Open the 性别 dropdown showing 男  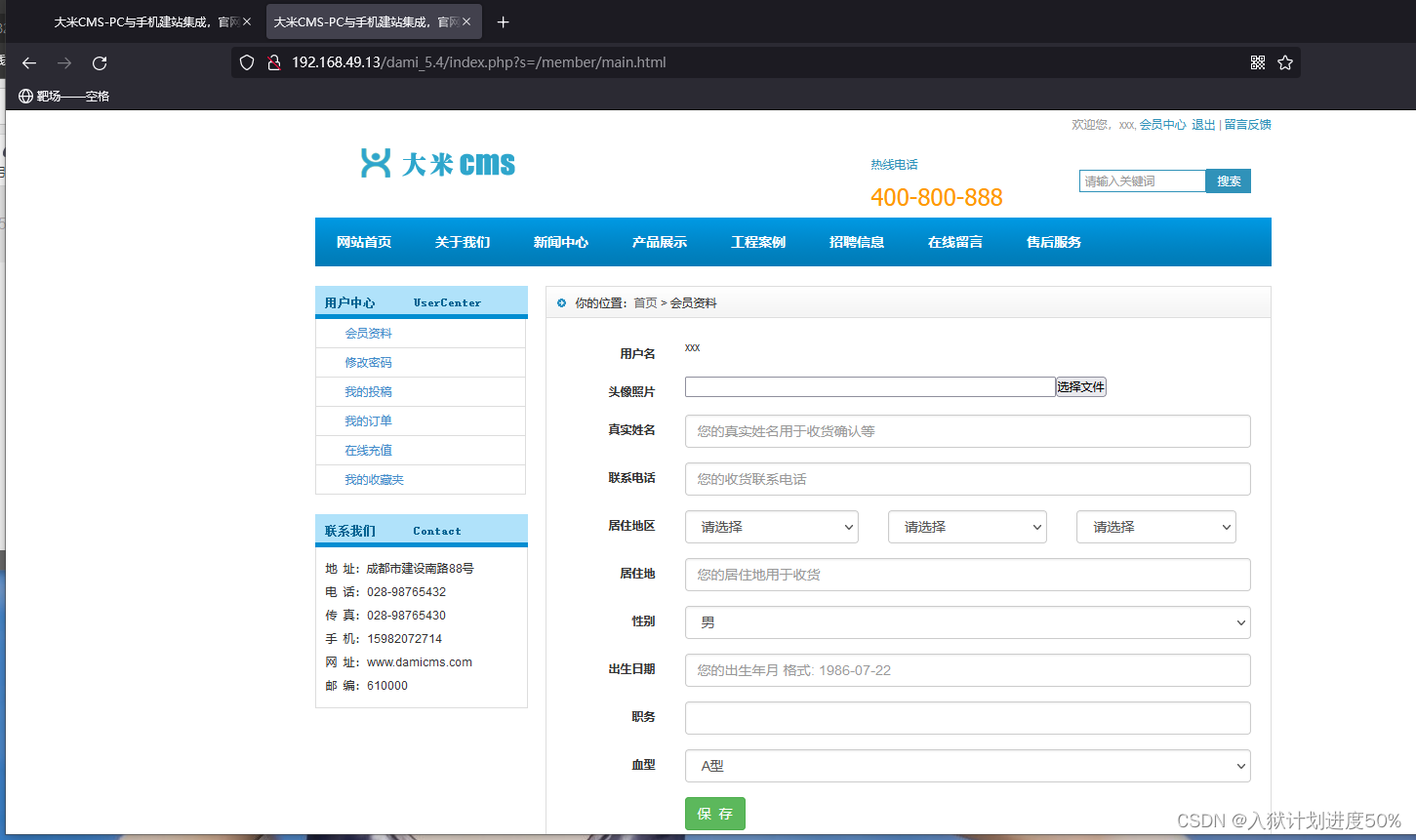(968, 622)
